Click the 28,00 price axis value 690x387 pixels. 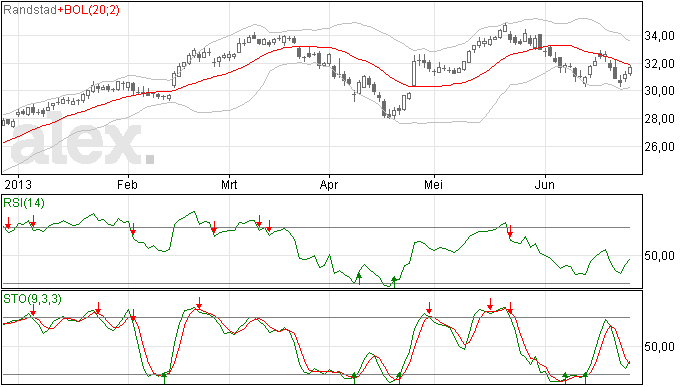click(659, 119)
